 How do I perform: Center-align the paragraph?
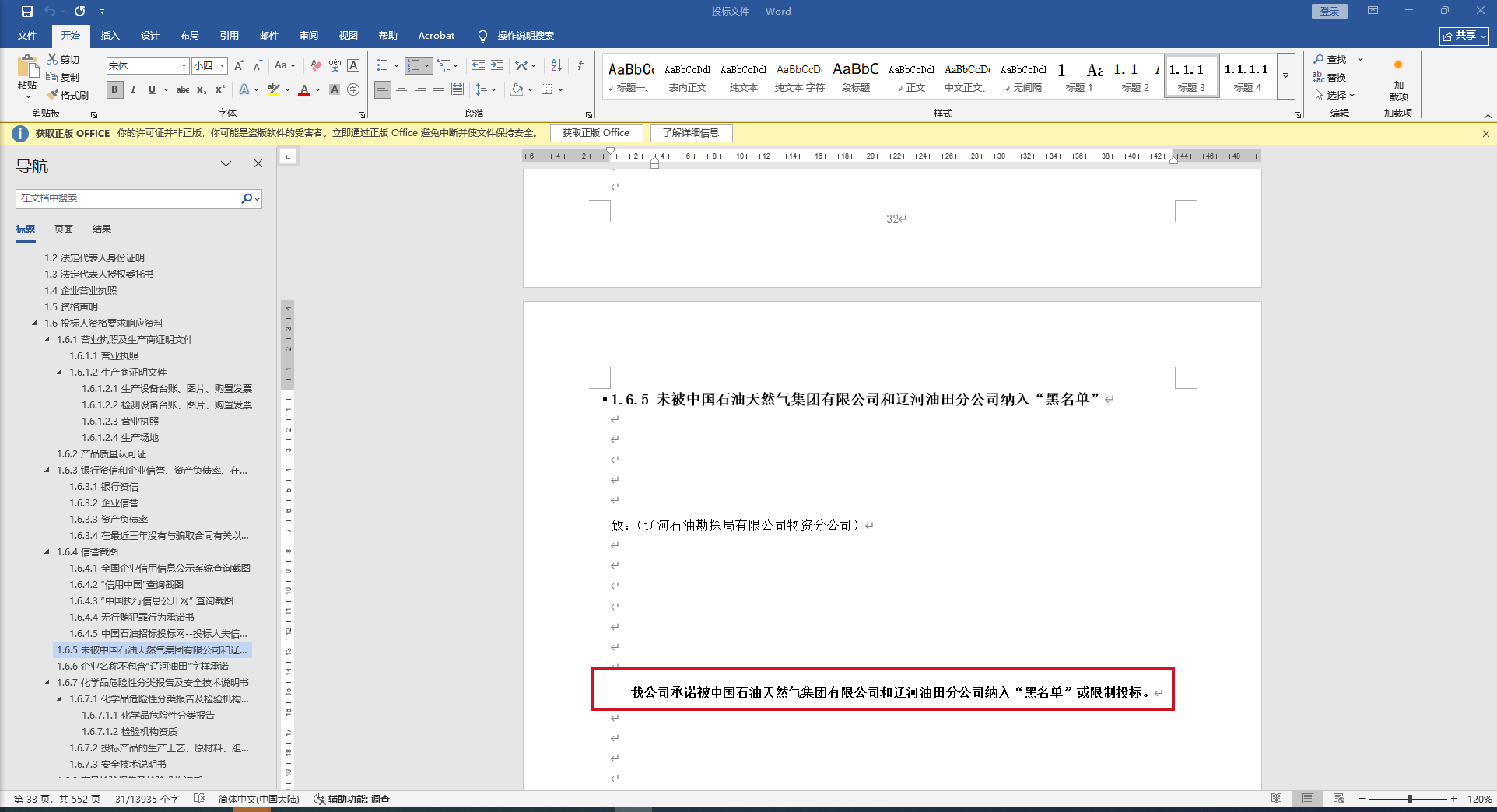coord(401,89)
